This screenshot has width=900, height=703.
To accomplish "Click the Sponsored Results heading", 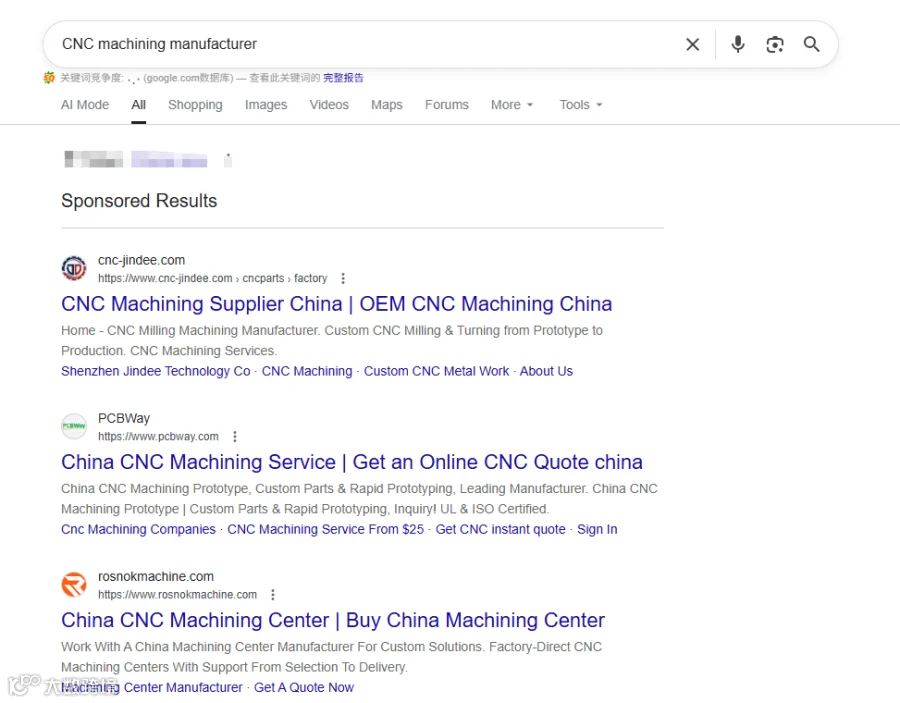I will (x=139, y=201).
